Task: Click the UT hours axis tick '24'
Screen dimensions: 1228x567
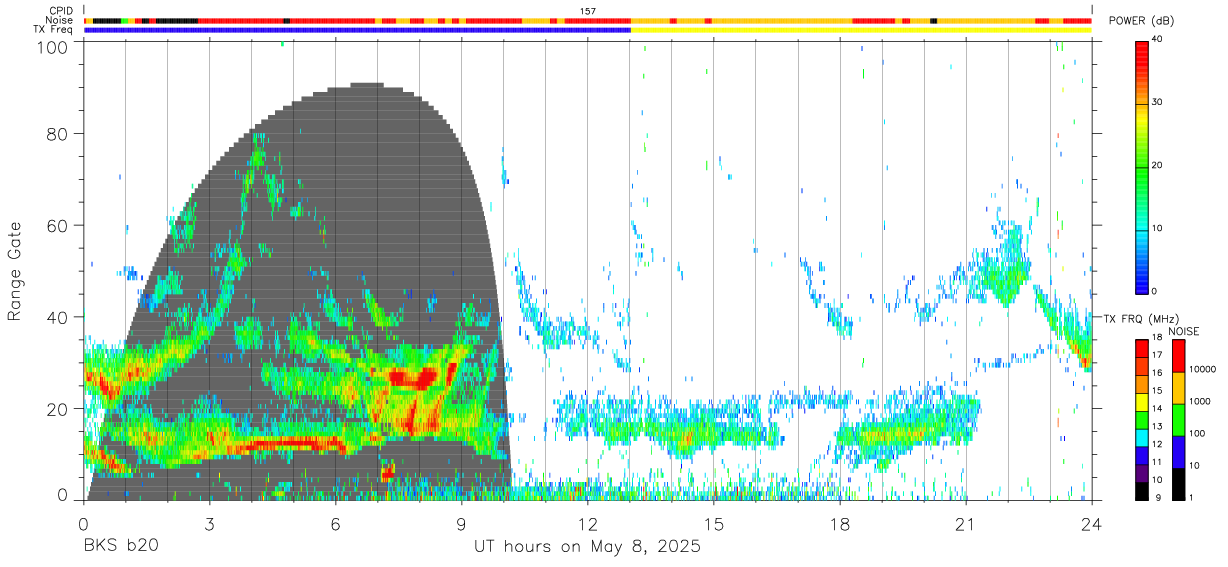Action: [1092, 523]
